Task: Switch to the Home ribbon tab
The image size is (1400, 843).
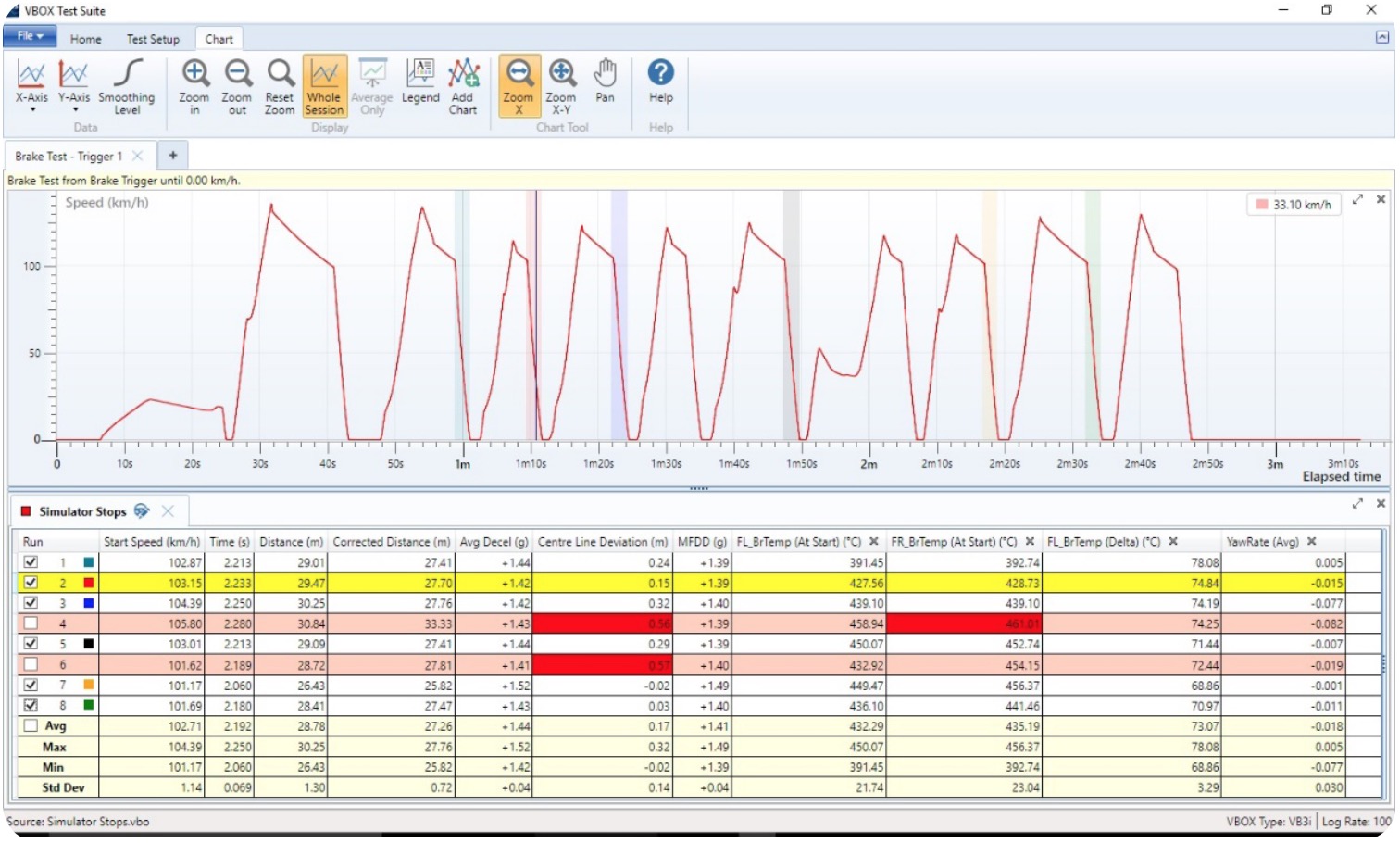Action: [x=86, y=39]
